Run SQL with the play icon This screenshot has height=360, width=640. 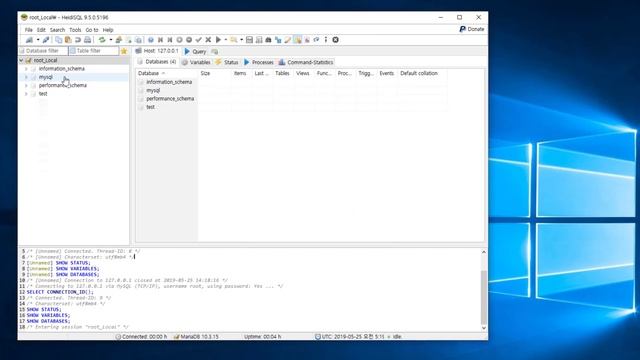(218, 40)
